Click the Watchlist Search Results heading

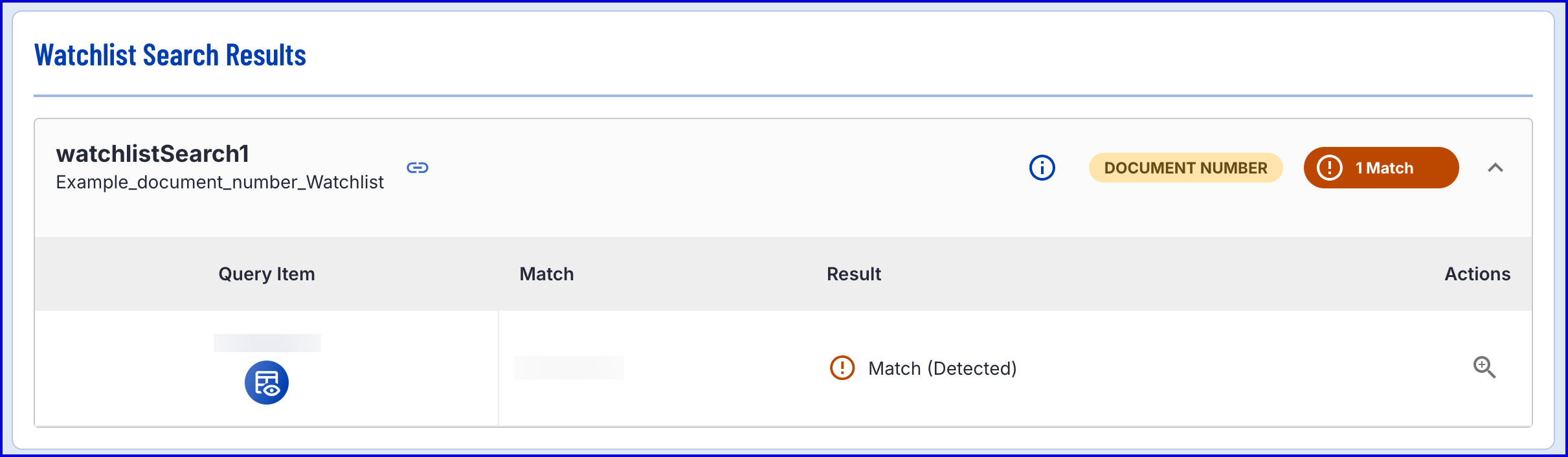(170, 56)
